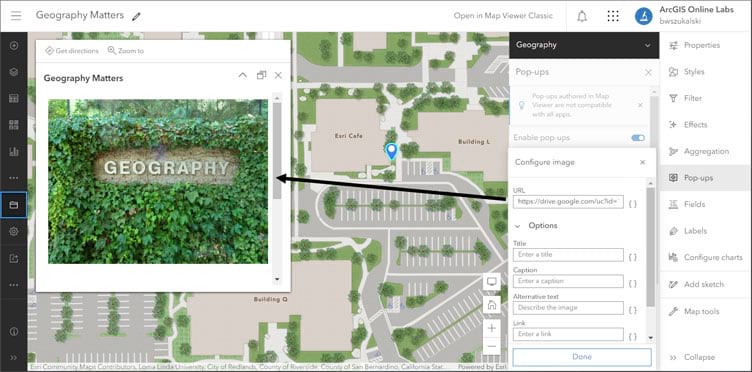The width and height of the screenshot is (752, 372).
Task: Click the pop-up vertical scrollbar
Action: [277, 150]
